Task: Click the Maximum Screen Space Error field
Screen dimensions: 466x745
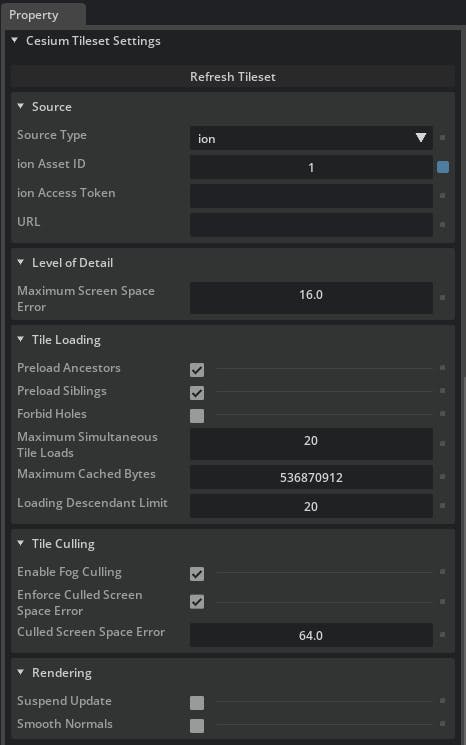Action: click(311, 298)
